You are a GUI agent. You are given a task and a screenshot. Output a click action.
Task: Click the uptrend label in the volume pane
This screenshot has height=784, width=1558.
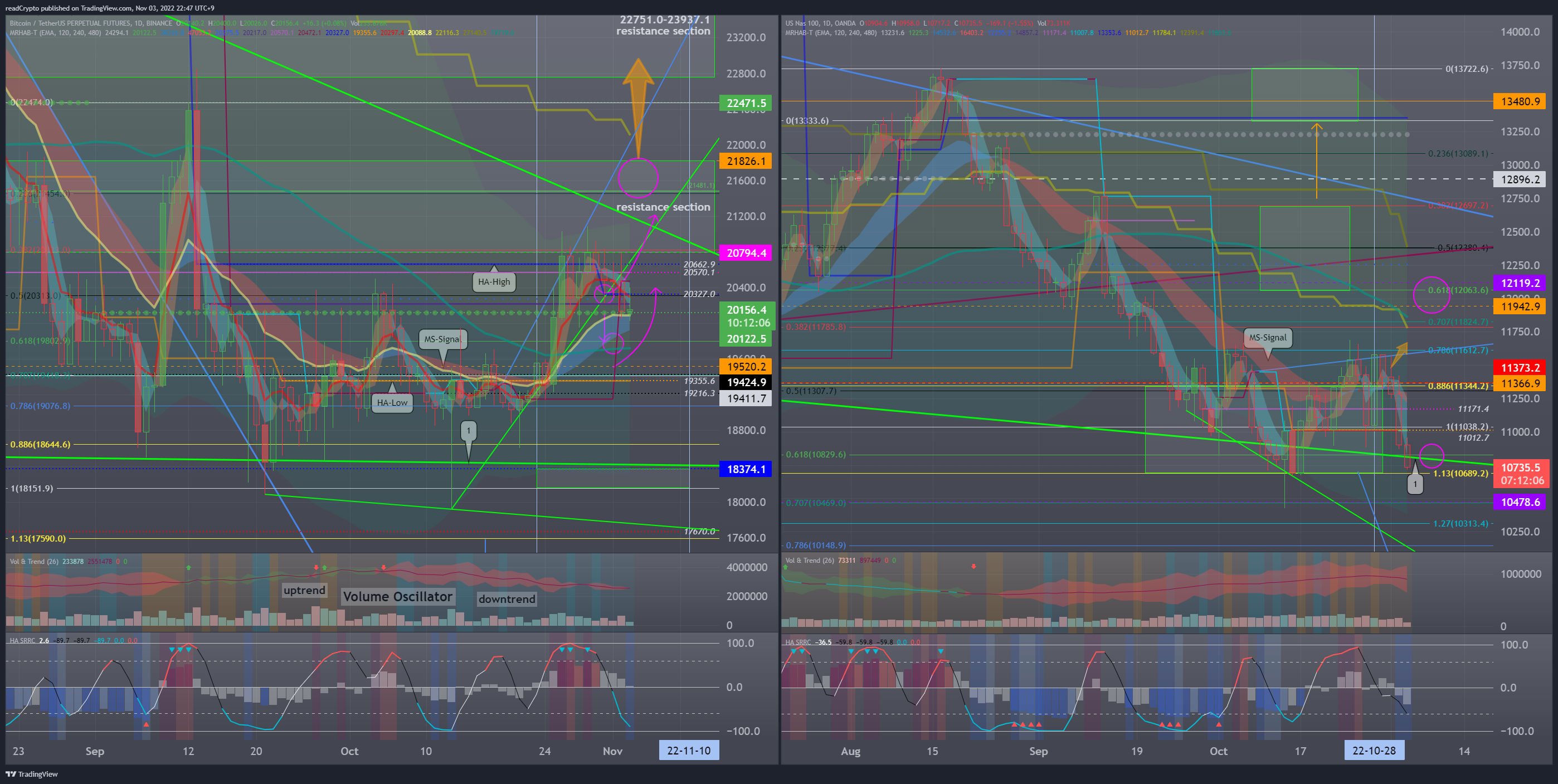[x=304, y=590]
